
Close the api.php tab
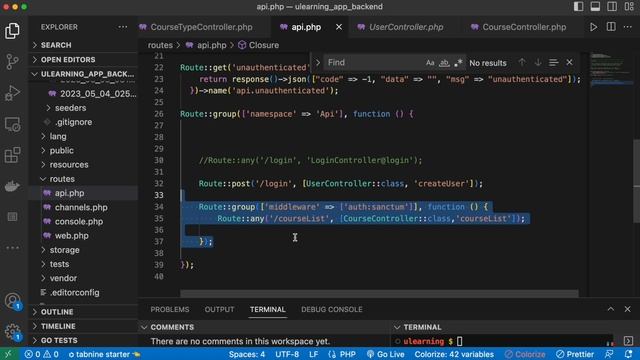click(339, 27)
